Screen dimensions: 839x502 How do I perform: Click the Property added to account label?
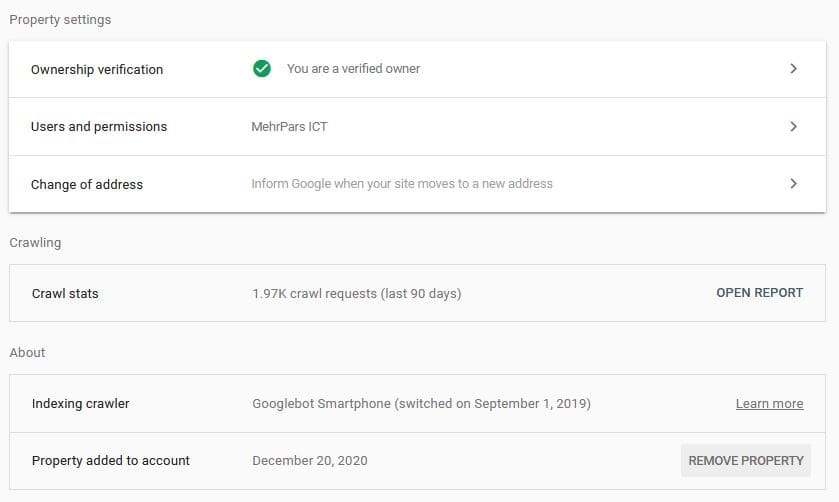(x=111, y=461)
